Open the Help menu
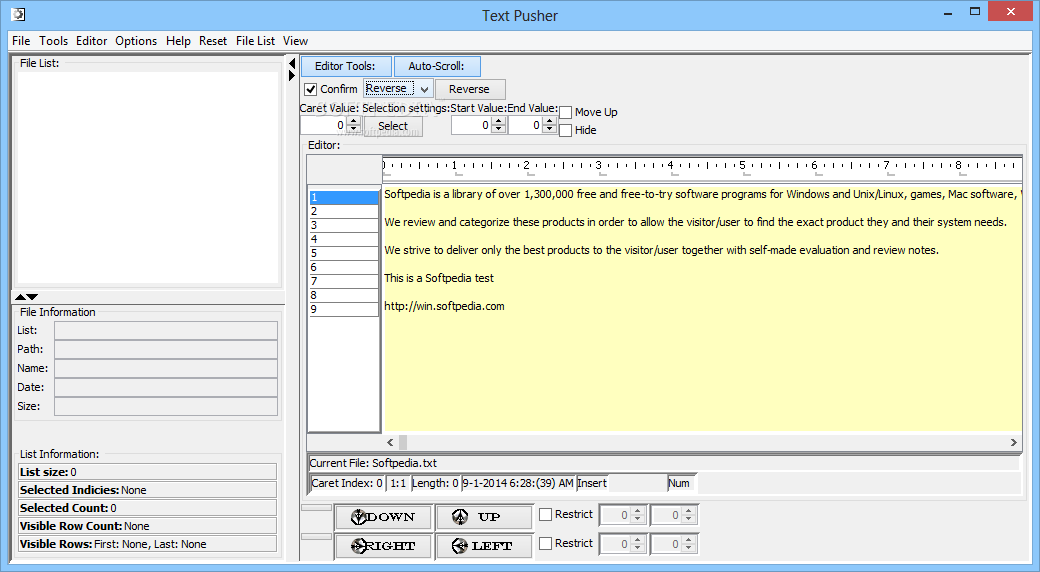The height and width of the screenshot is (572, 1040). pyautogui.click(x=178, y=41)
